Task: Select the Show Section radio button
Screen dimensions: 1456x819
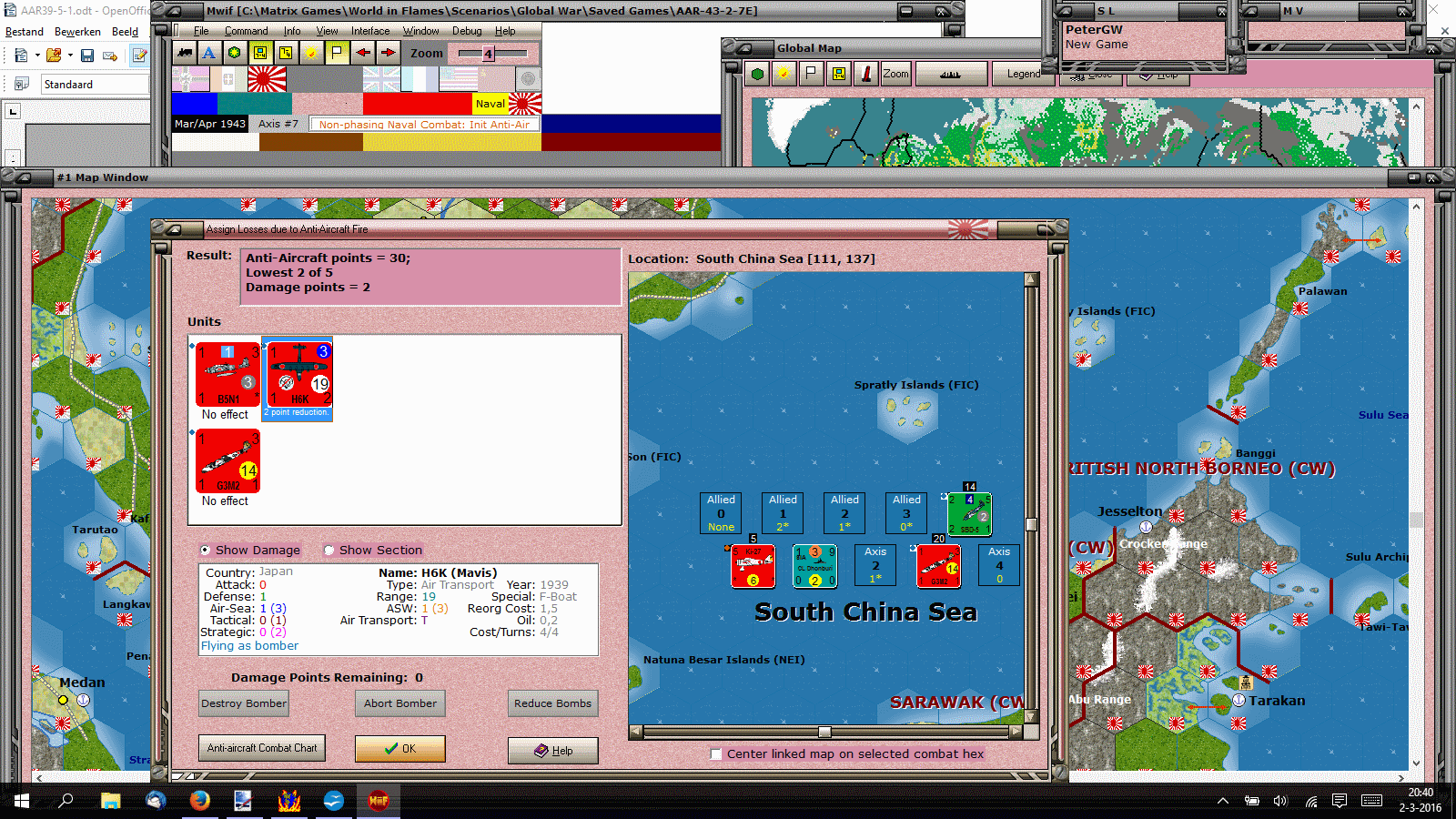Action: [x=329, y=550]
